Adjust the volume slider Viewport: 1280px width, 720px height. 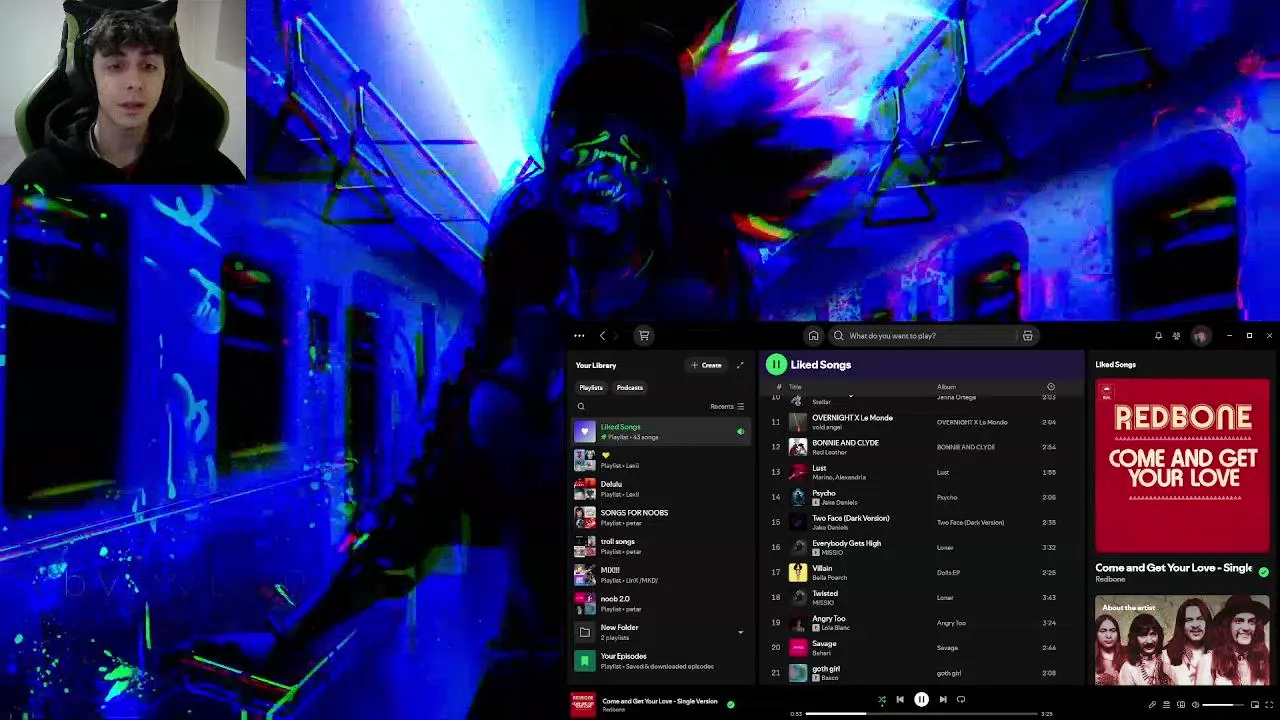[x=1224, y=705]
